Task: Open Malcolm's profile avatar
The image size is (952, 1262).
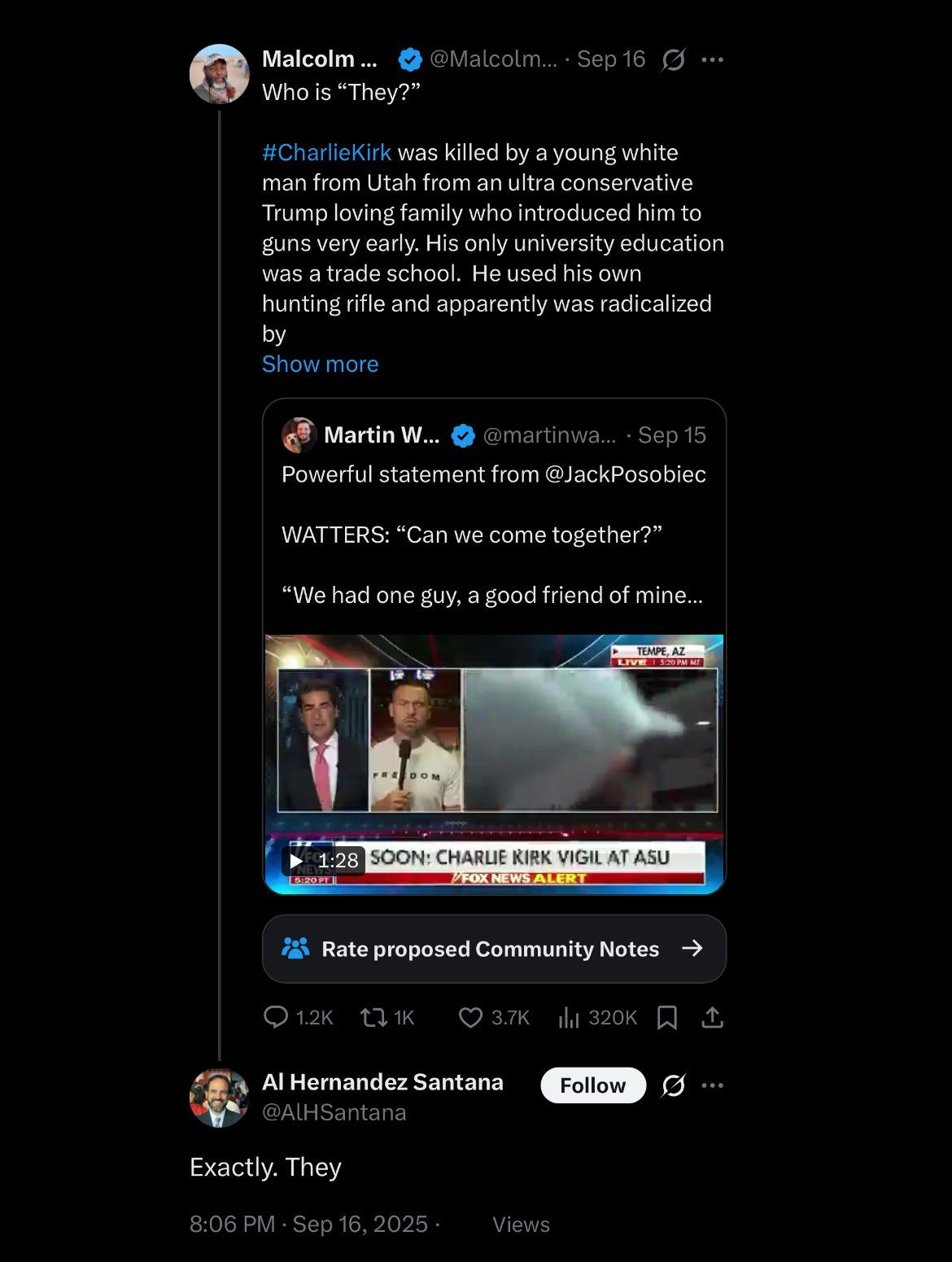Action: pyautogui.click(x=219, y=74)
